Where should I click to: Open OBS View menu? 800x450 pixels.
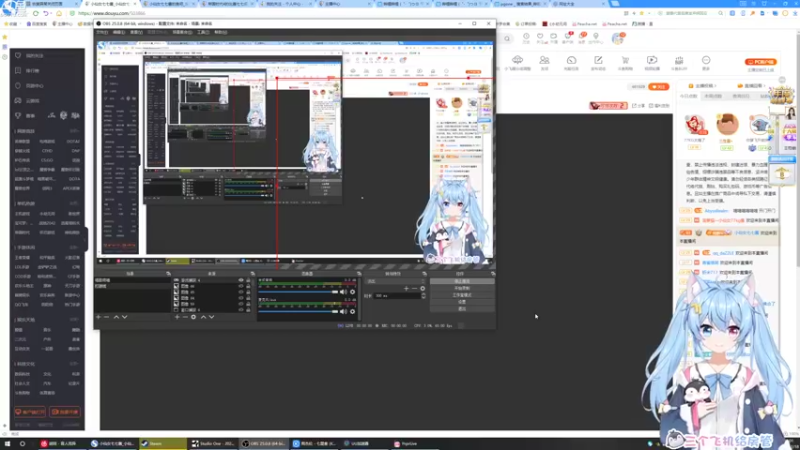click(136, 32)
